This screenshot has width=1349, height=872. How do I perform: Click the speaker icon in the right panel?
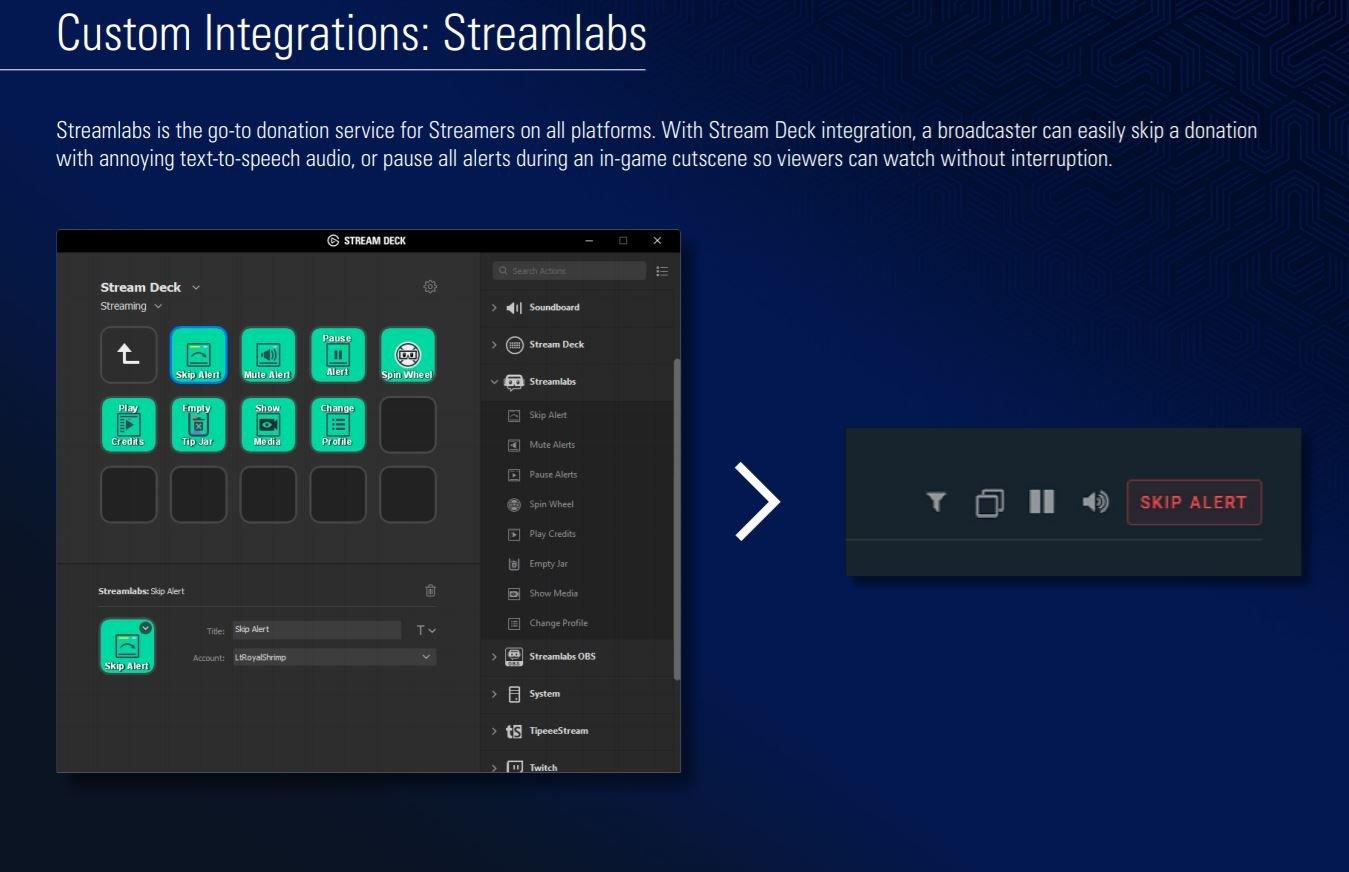(x=1095, y=502)
